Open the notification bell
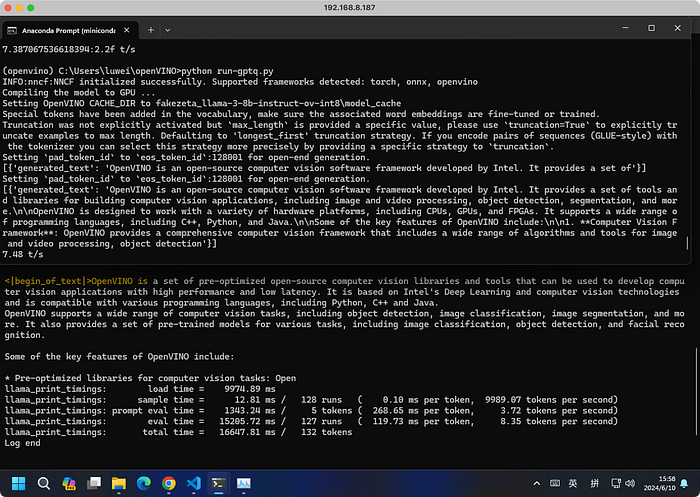 click(x=684, y=483)
